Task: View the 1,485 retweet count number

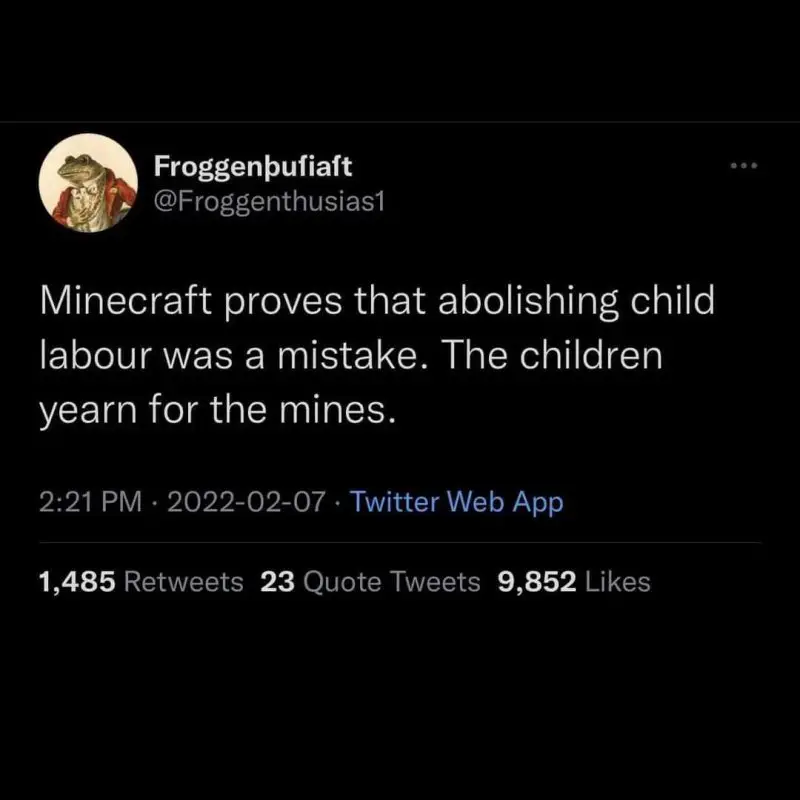Action: [78, 581]
